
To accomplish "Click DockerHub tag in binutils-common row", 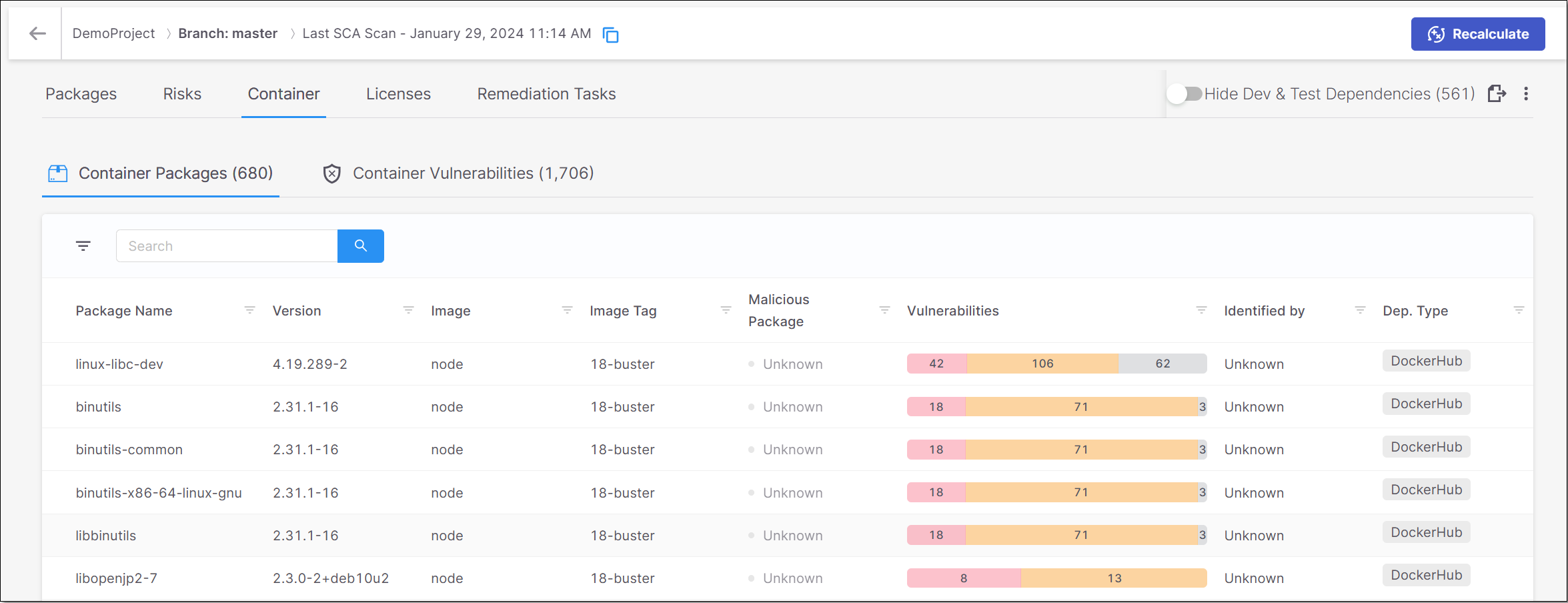I will 1426,447.
